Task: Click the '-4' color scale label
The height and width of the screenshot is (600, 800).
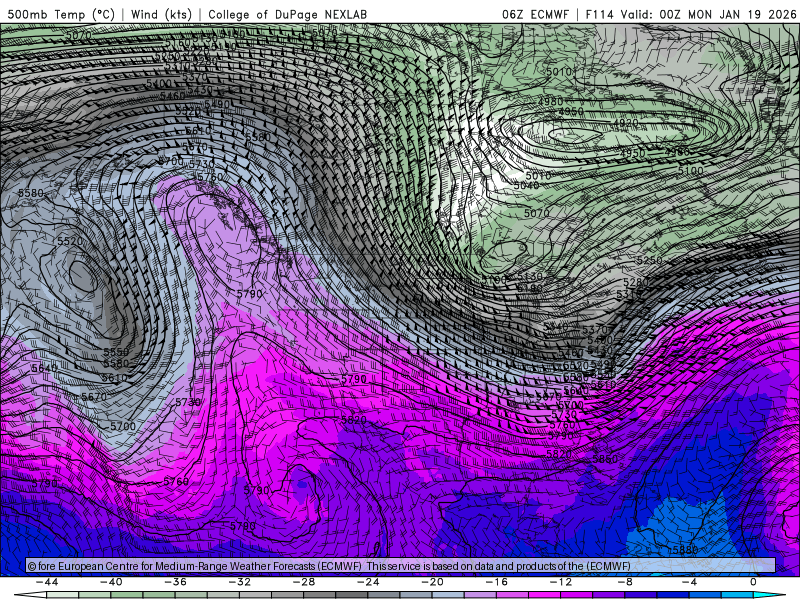Action: (x=689, y=582)
